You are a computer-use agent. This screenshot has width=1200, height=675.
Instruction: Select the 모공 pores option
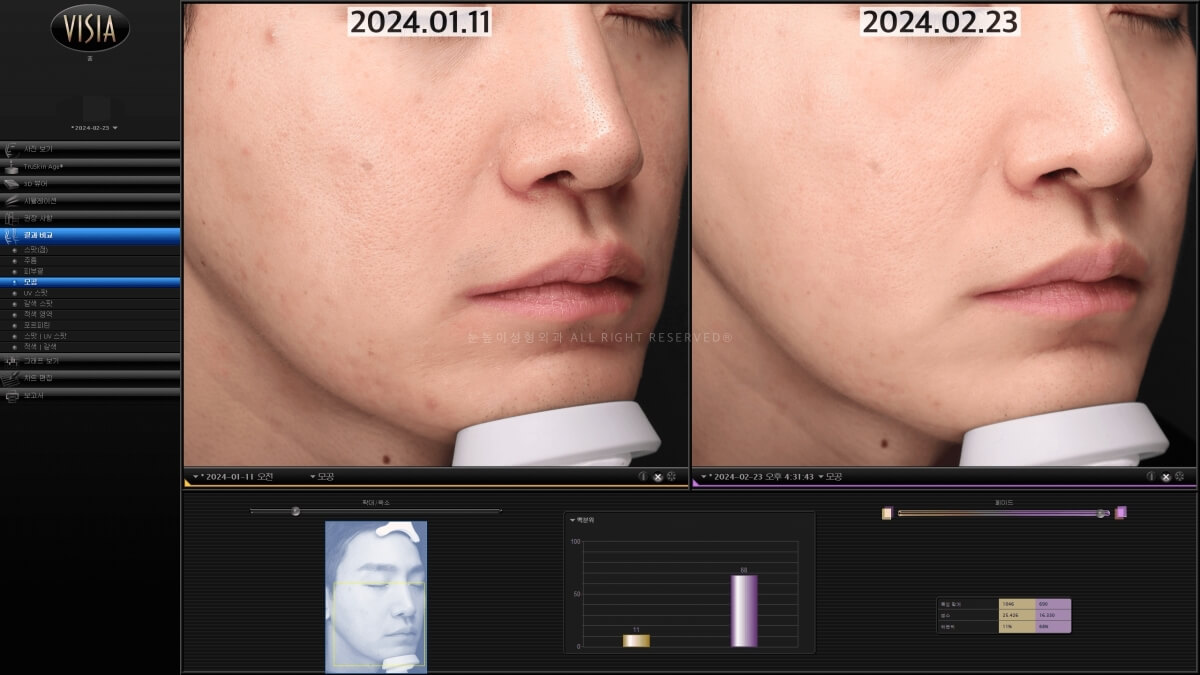pyautogui.click(x=90, y=282)
